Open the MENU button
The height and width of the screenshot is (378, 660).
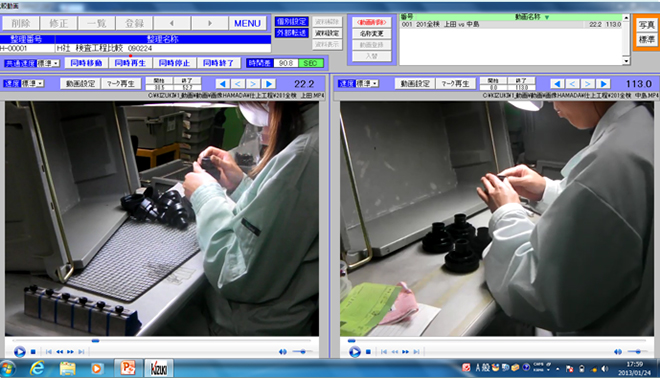tap(247, 23)
